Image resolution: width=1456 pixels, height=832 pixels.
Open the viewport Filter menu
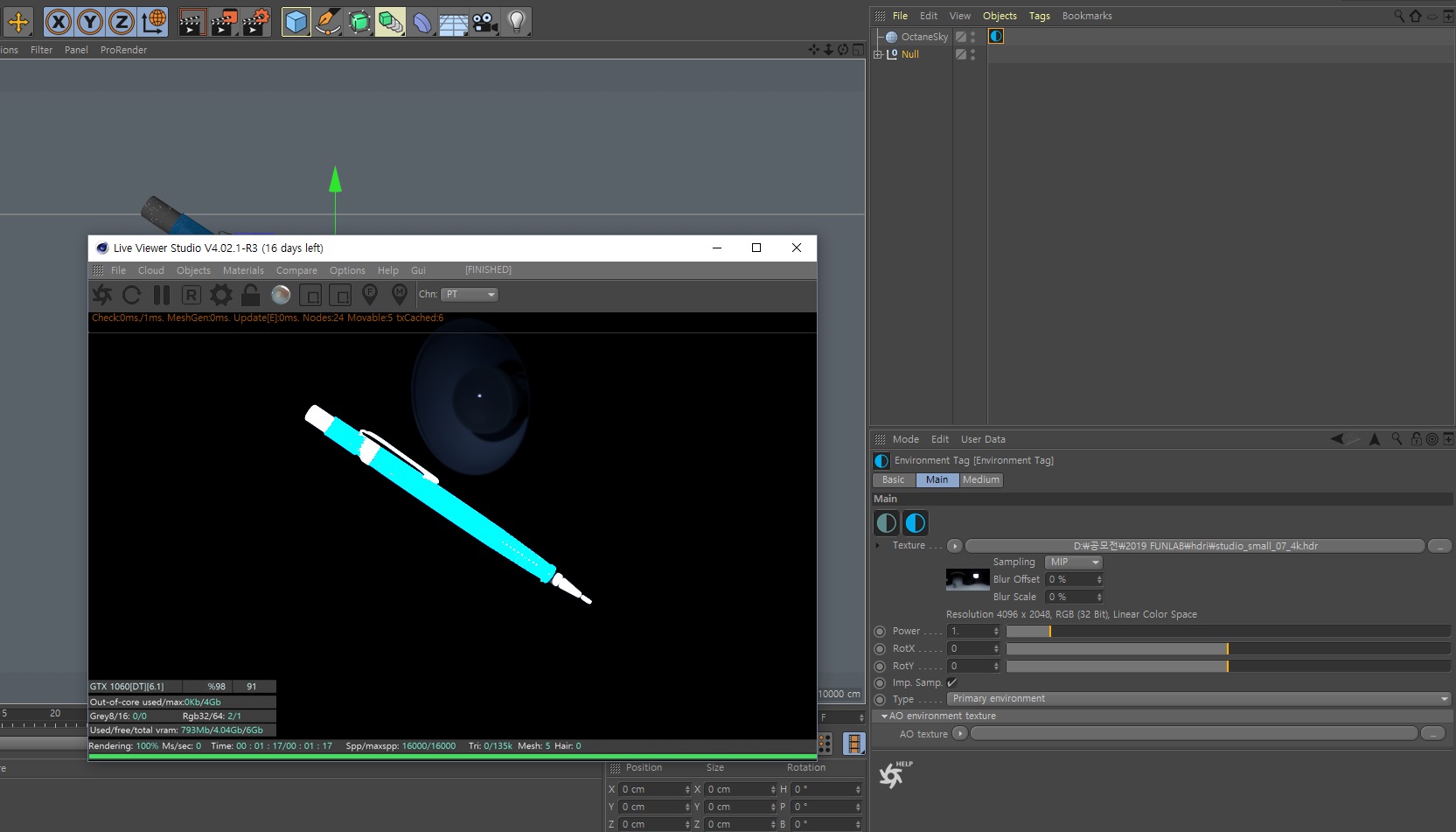[41, 50]
